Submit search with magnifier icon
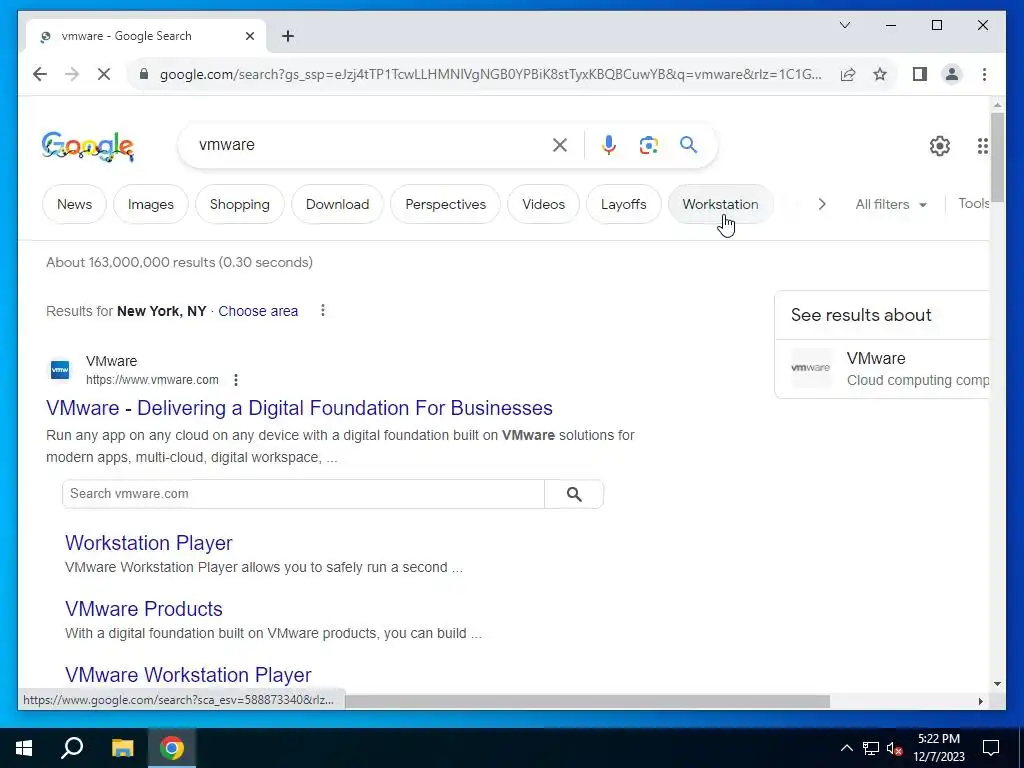This screenshot has height=768, width=1024. 688,144
